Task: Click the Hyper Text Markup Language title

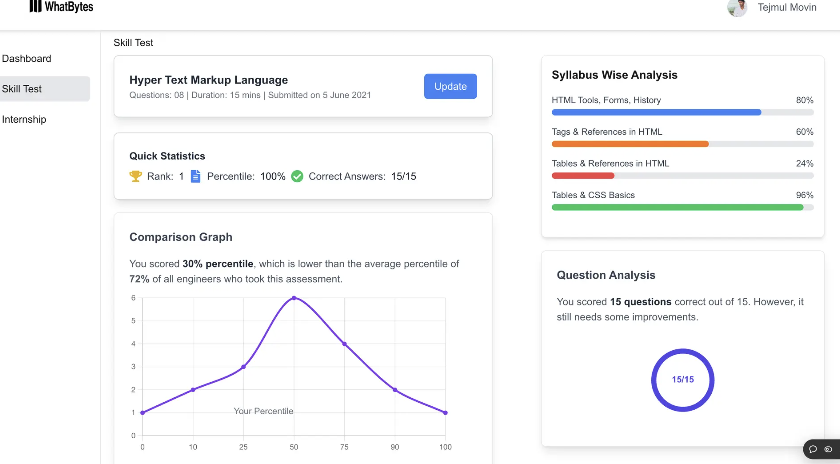Action: pyautogui.click(x=208, y=80)
